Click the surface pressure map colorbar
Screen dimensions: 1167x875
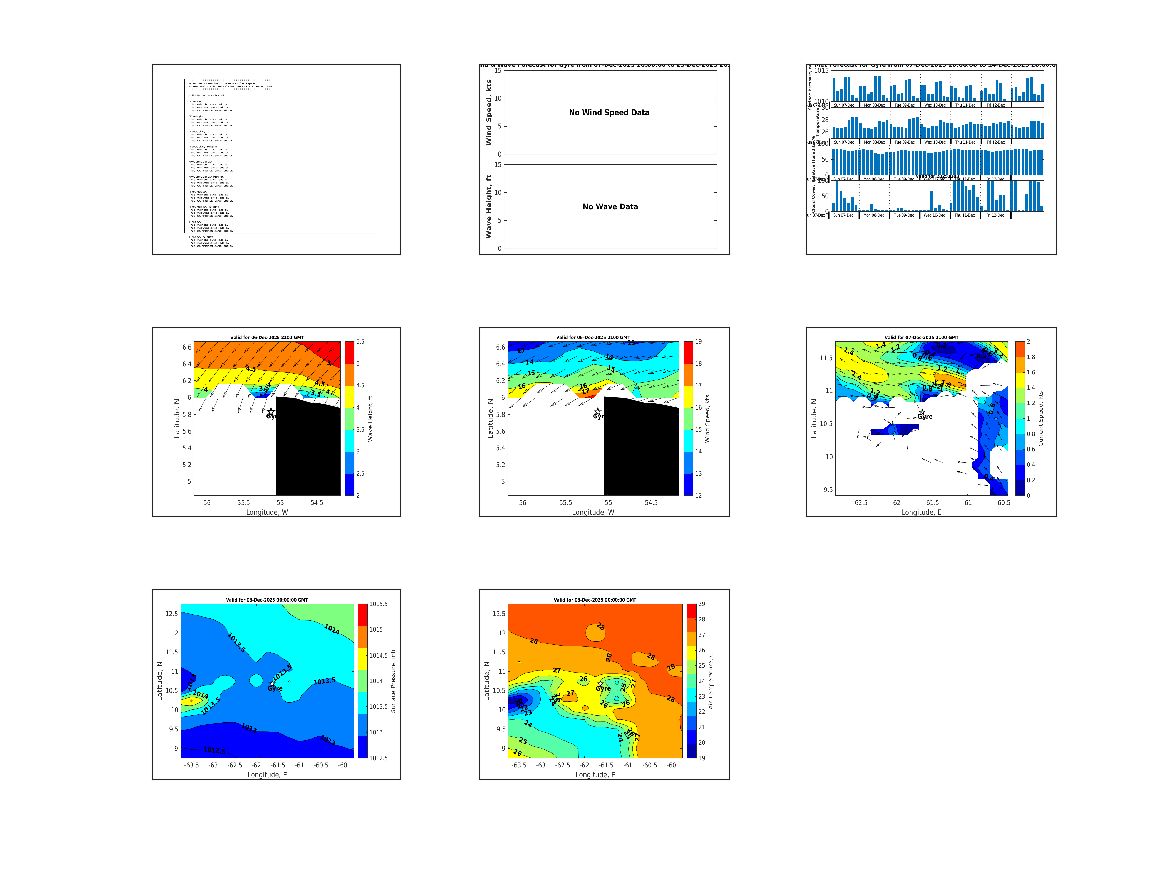pyautogui.click(x=363, y=682)
